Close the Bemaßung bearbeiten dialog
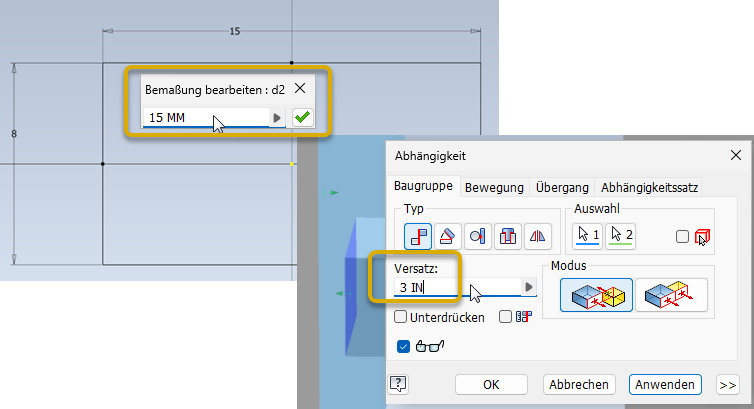Screen dimensions: 754x409 tap(300, 88)
